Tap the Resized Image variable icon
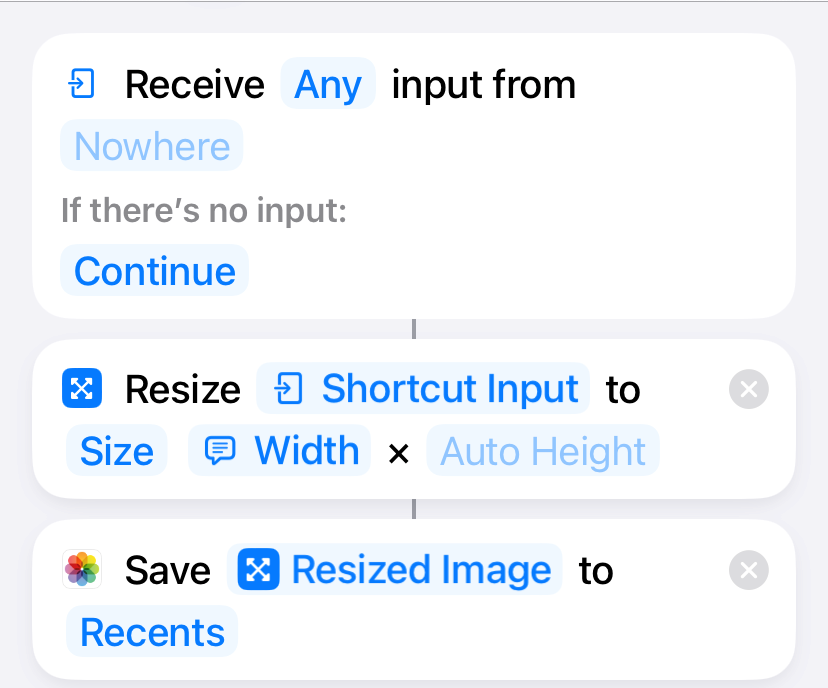Image resolution: width=828 pixels, height=688 pixels. (259, 570)
